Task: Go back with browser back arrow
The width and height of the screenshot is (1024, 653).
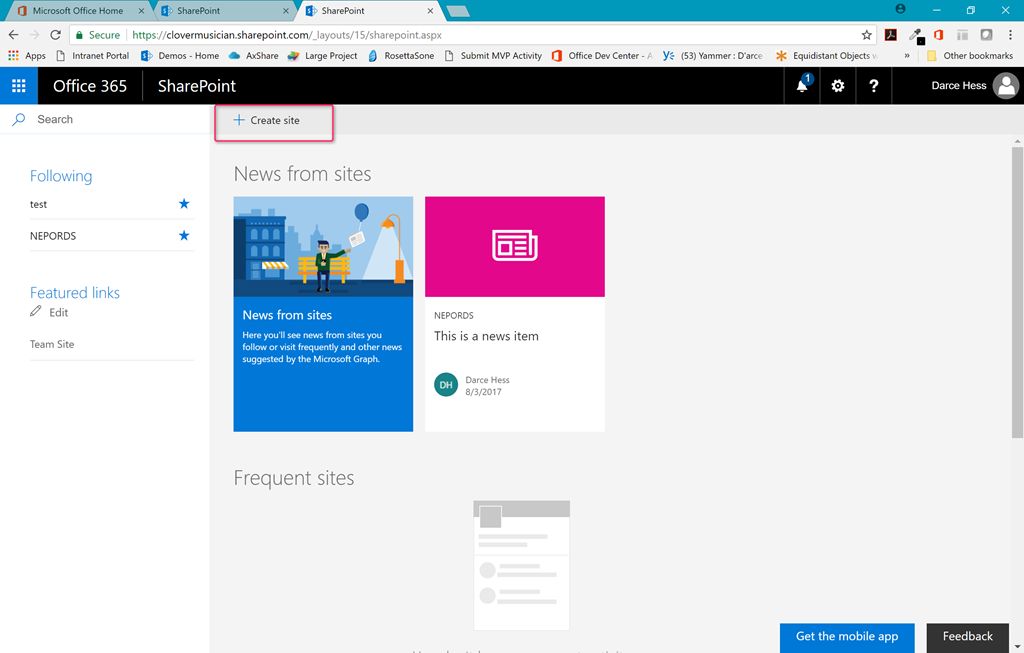Action: (x=14, y=35)
